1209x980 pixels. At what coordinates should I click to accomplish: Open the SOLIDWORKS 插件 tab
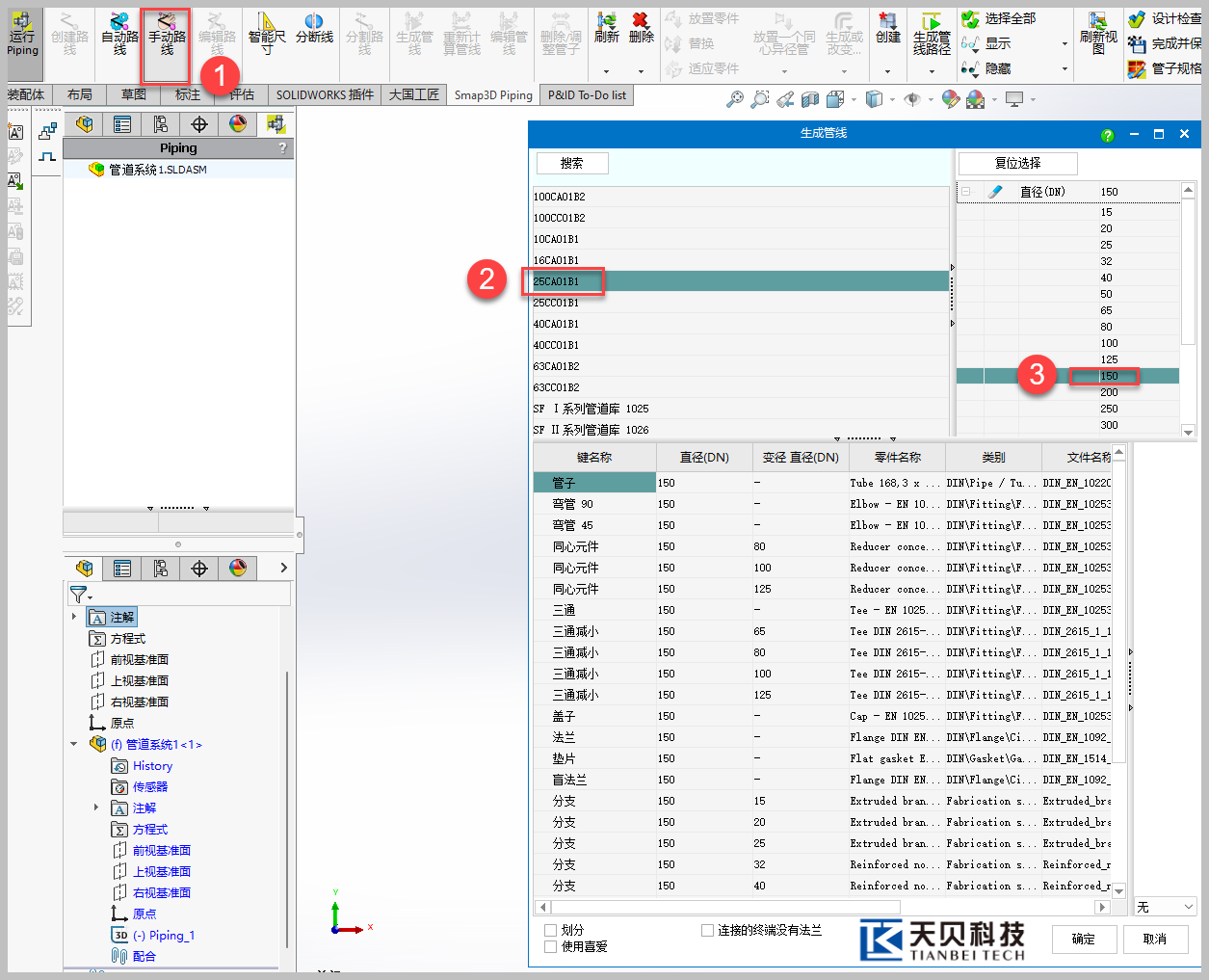(x=325, y=94)
